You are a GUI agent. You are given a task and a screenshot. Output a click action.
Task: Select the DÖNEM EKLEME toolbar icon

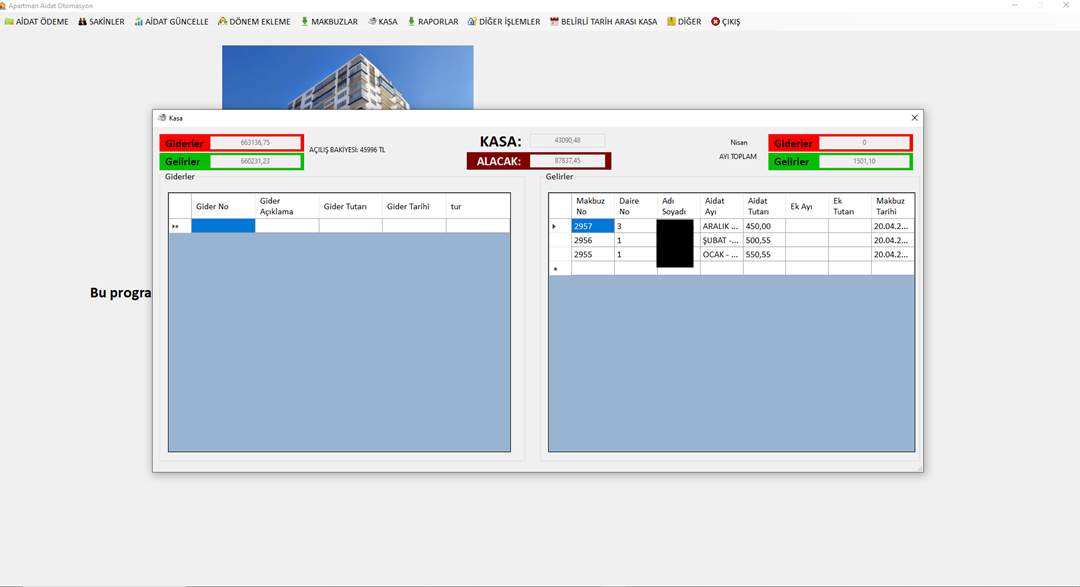[x=223, y=21]
